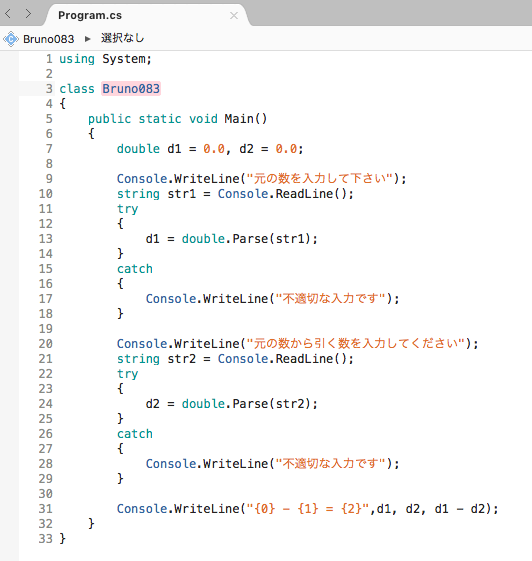Click 'catch' keyword on line 26
This screenshot has height=561, width=532.
[x=135, y=434]
